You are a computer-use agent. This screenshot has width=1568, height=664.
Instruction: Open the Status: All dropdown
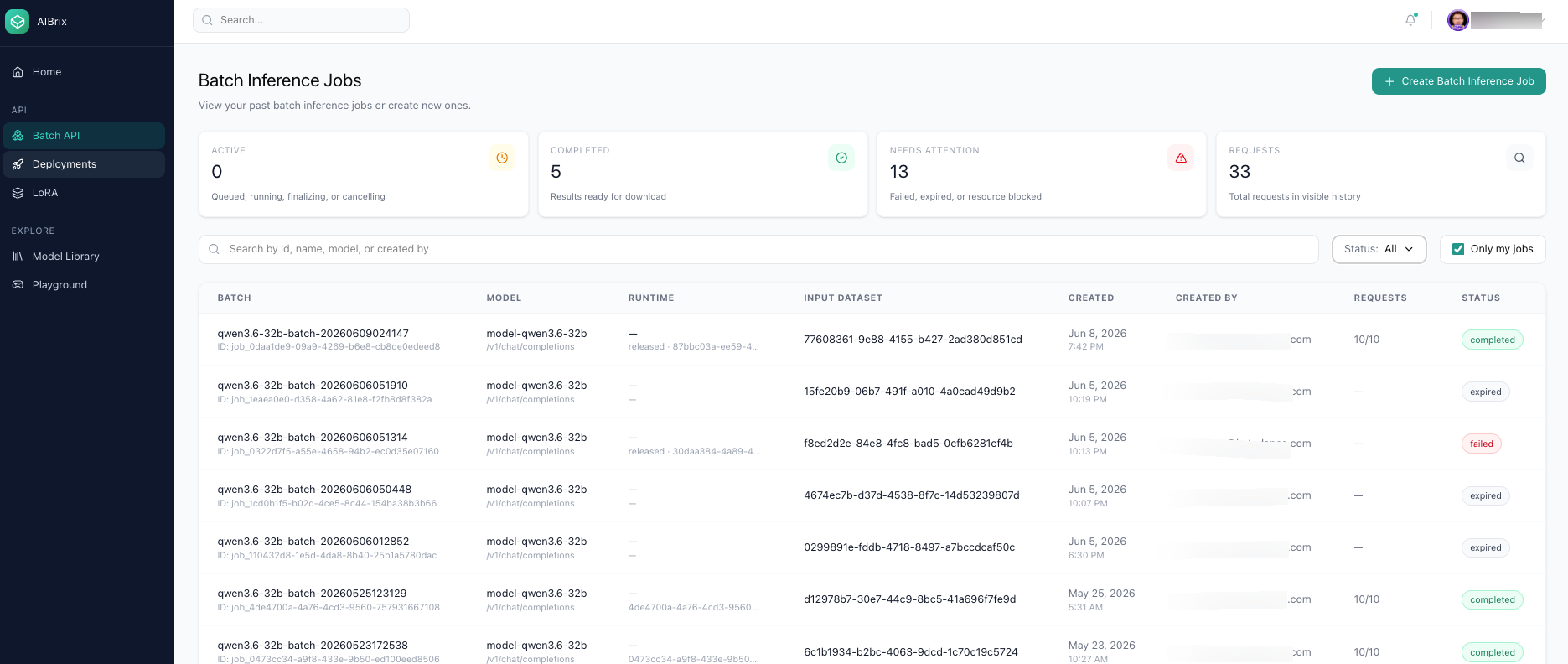coord(1379,249)
